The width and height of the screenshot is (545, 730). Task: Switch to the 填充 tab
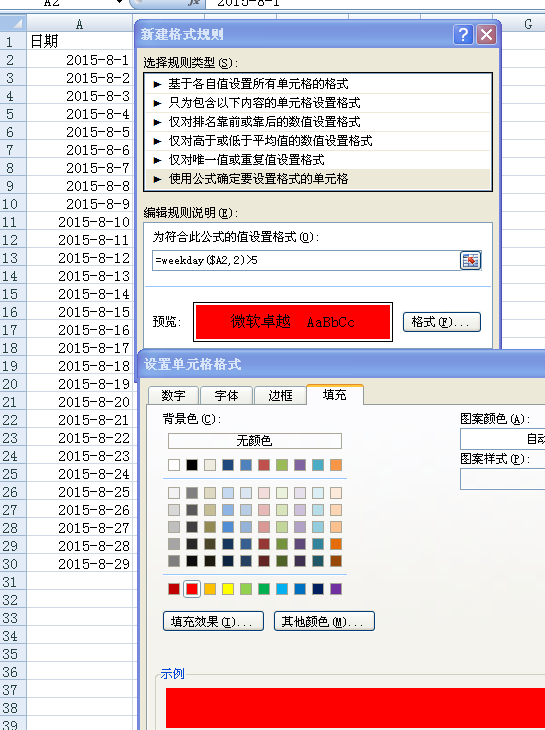[x=335, y=395]
